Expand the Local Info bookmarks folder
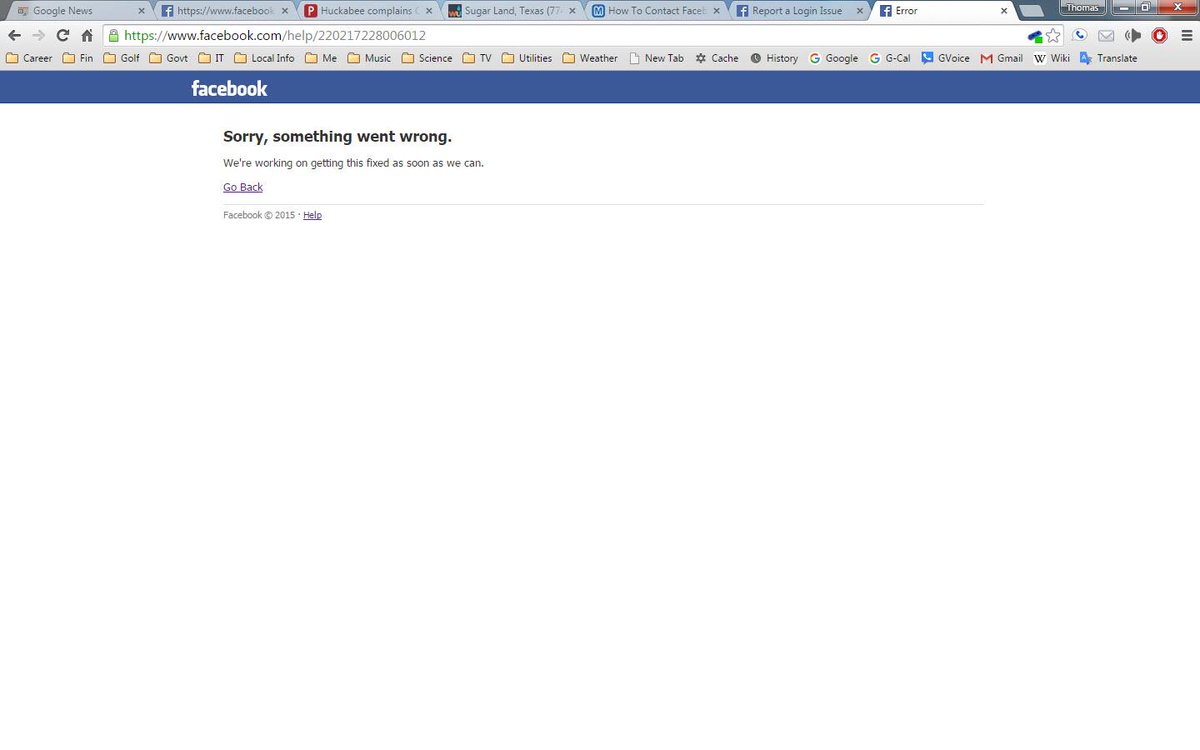 click(x=264, y=58)
